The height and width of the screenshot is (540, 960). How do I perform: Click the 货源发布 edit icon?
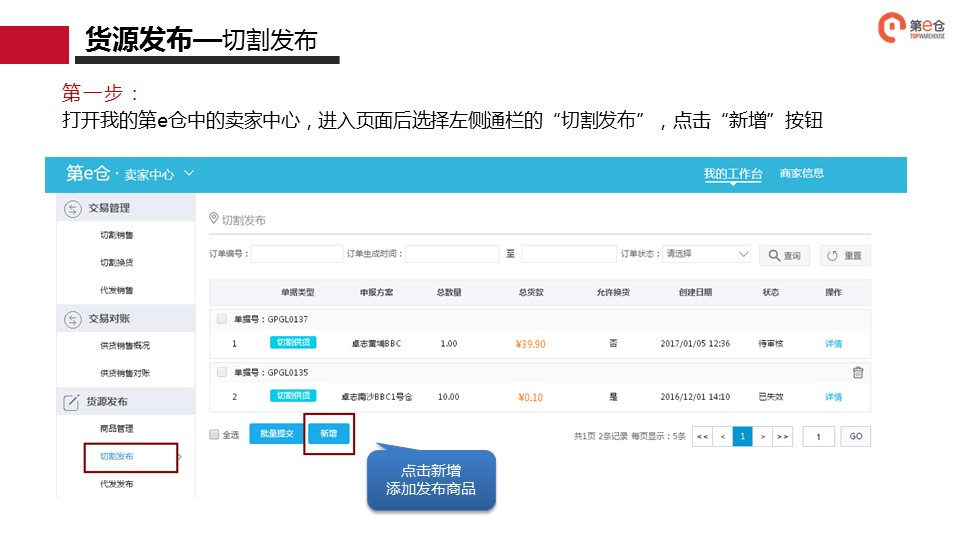[71, 402]
